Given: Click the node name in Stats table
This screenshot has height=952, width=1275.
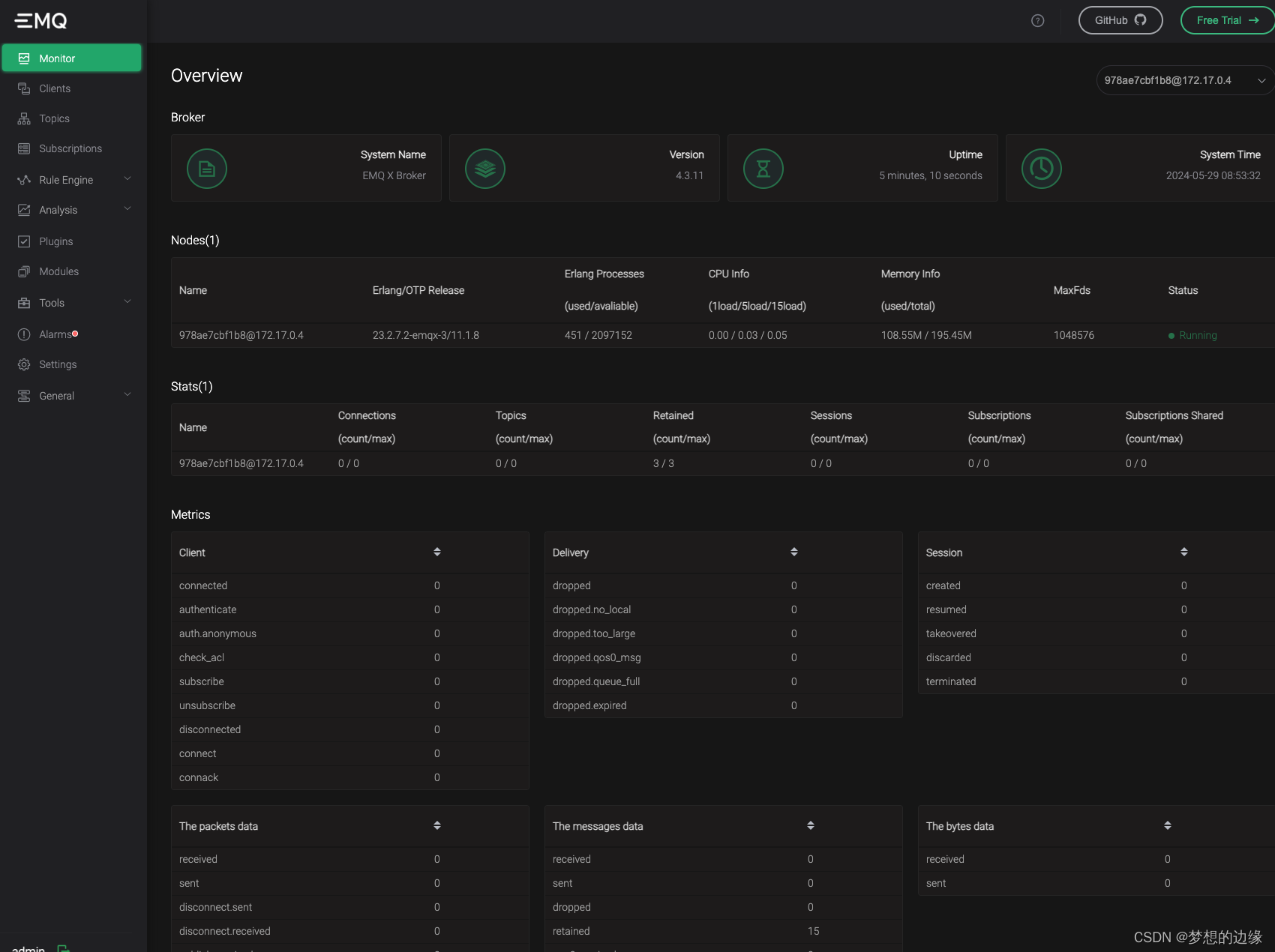Looking at the screenshot, I should pyautogui.click(x=241, y=463).
